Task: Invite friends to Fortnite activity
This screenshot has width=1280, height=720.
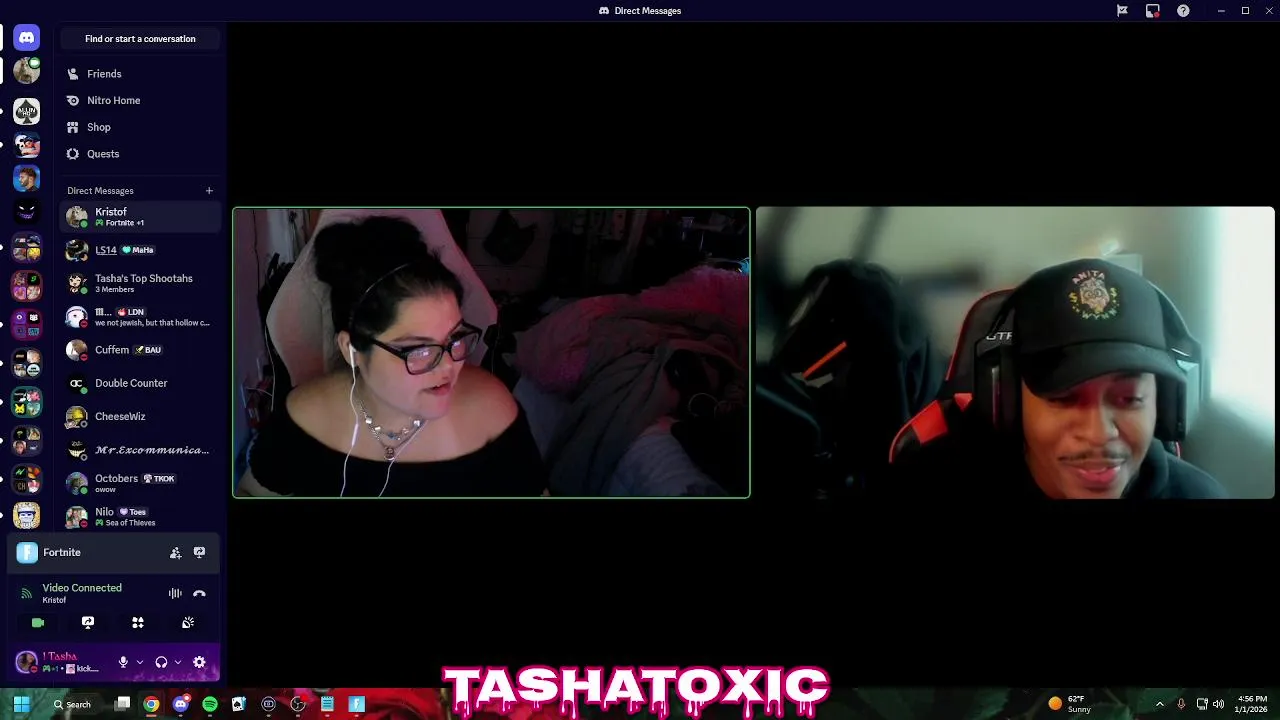Action: (175, 552)
